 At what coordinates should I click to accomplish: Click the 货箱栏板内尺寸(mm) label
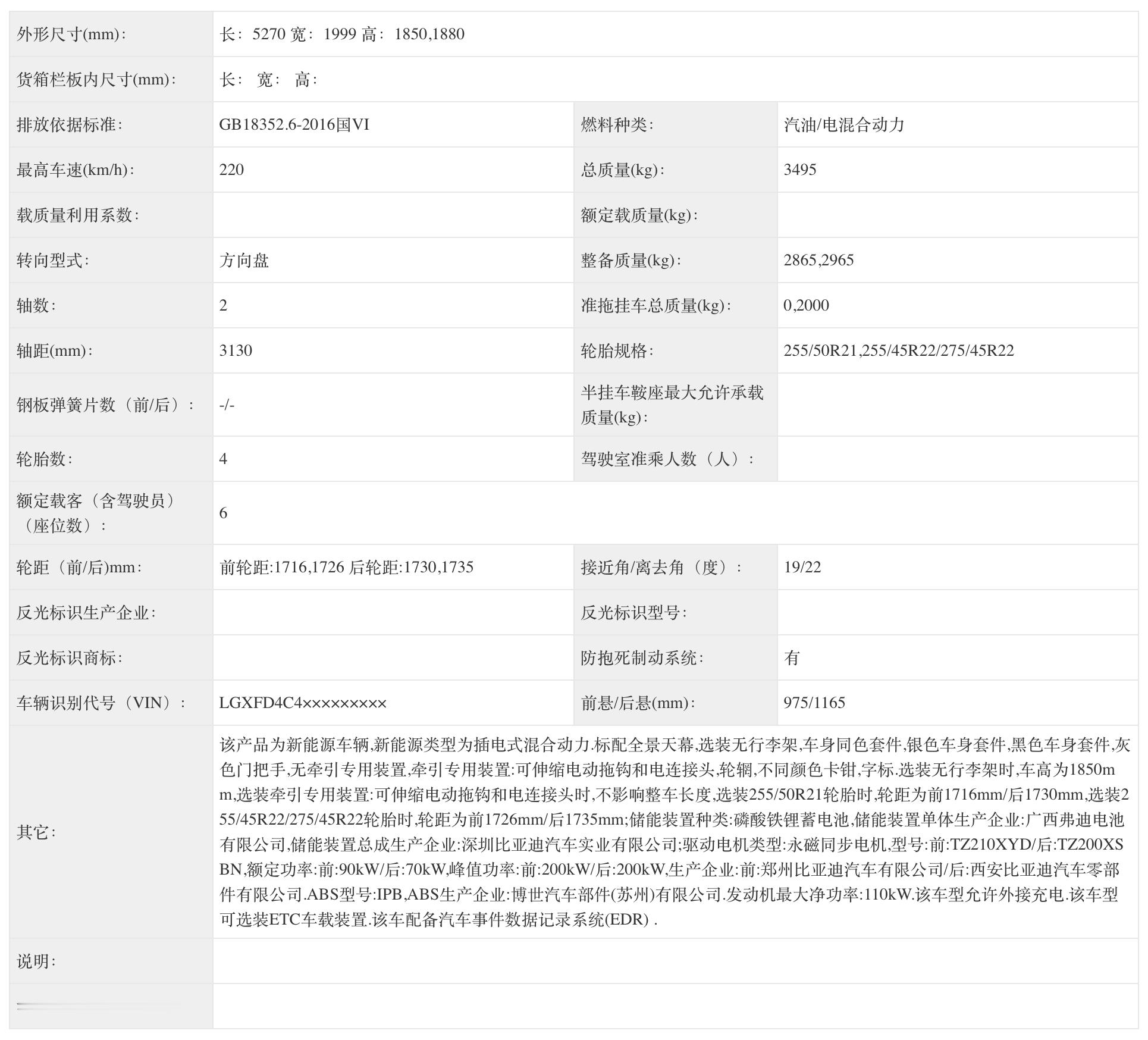coord(96,79)
